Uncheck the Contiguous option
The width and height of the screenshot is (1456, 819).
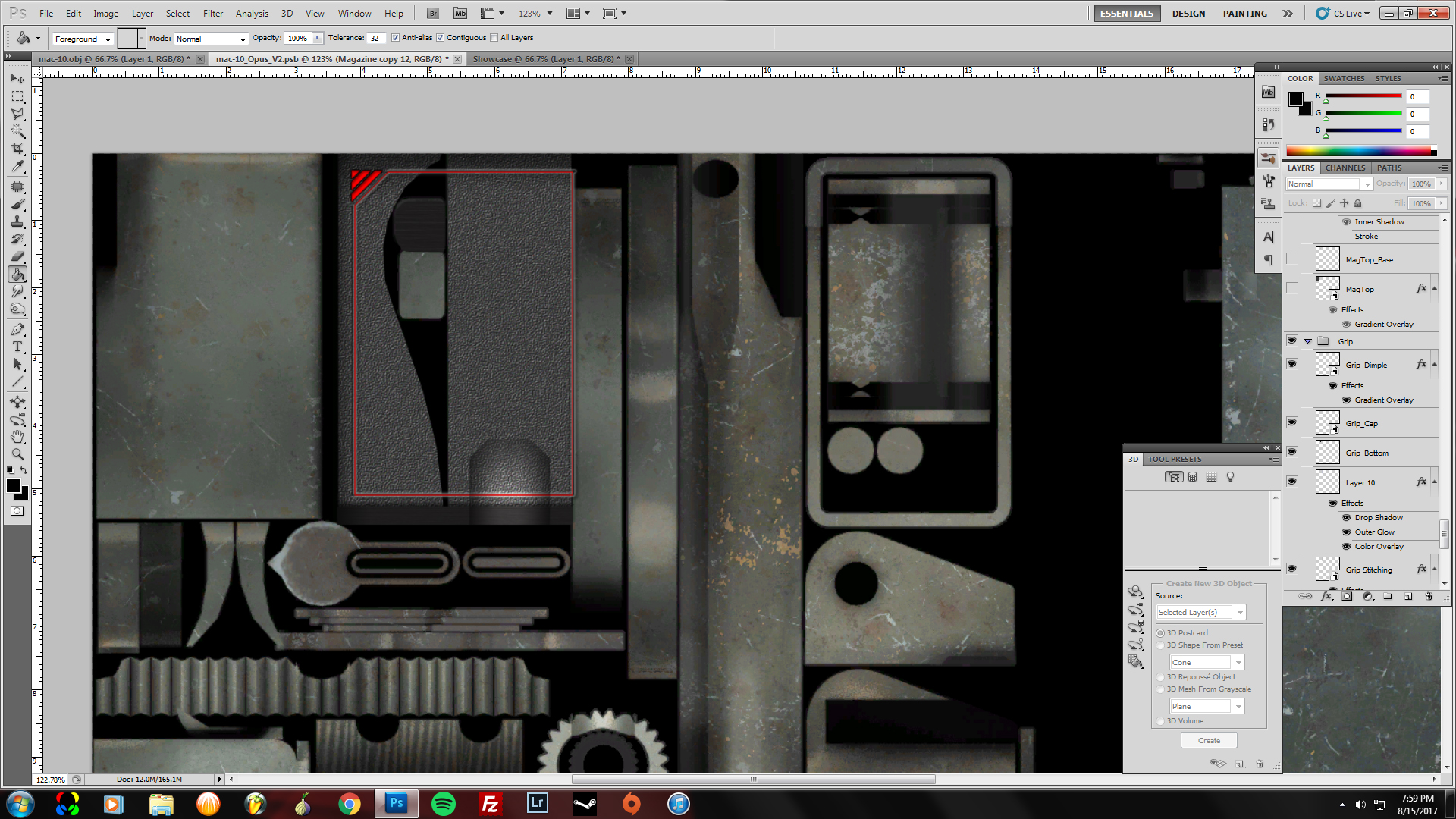(441, 38)
